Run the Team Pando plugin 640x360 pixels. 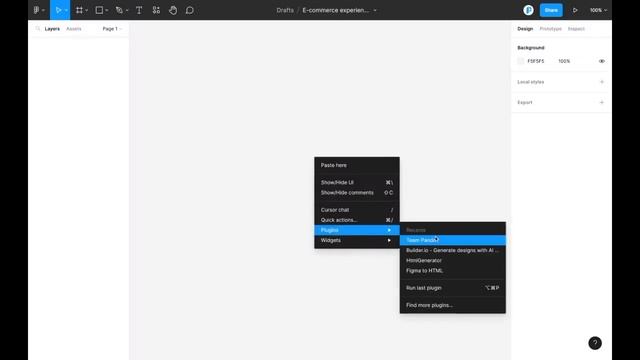pyautogui.click(x=453, y=240)
